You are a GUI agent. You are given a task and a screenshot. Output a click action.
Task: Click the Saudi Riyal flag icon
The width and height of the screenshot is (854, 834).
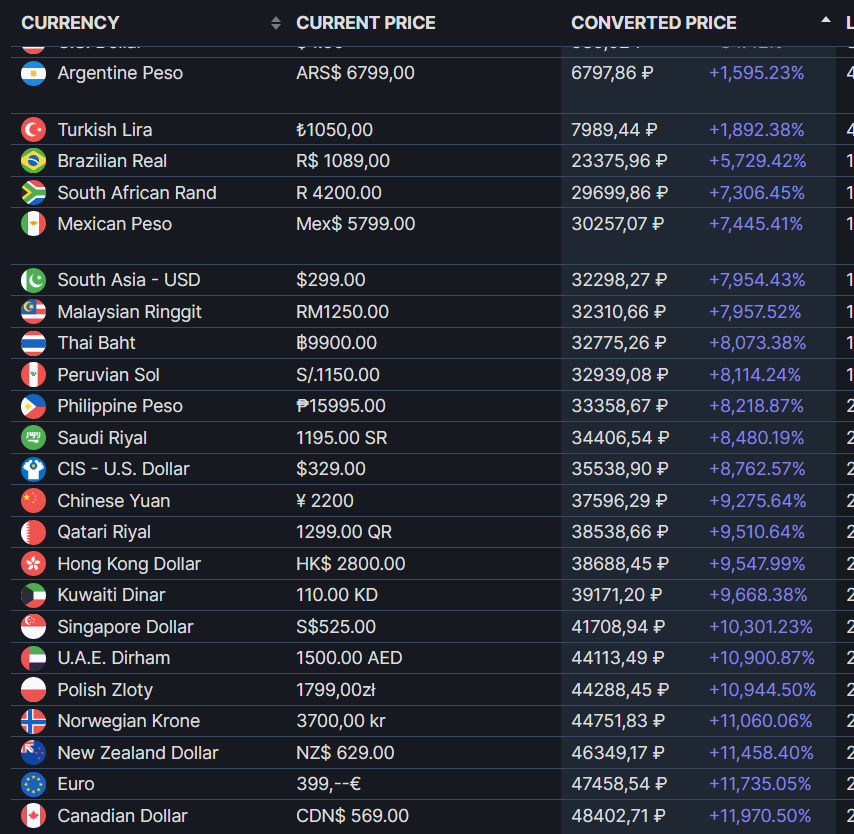pos(34,438)
